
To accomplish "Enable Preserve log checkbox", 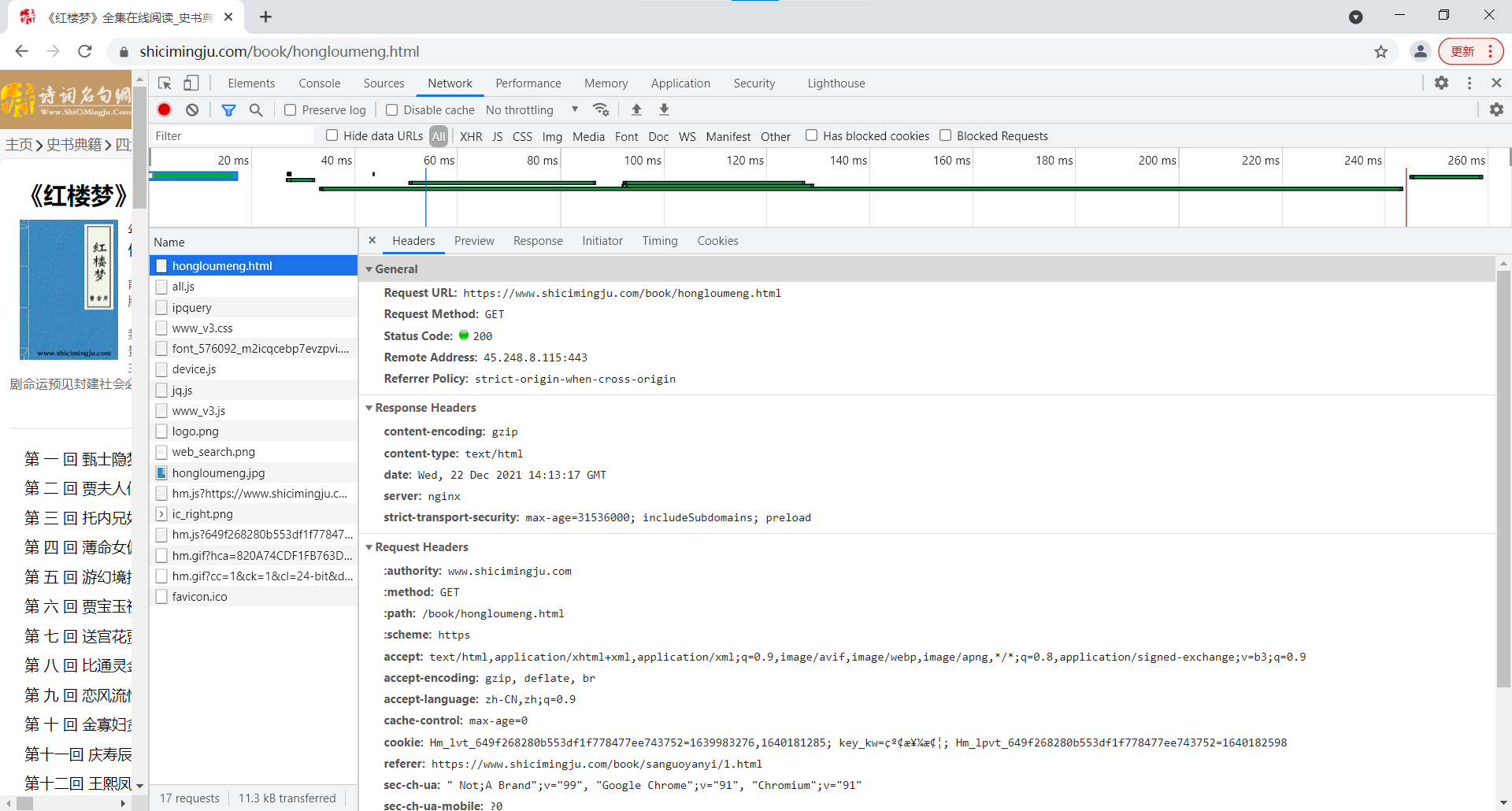I will click(291, 110).
